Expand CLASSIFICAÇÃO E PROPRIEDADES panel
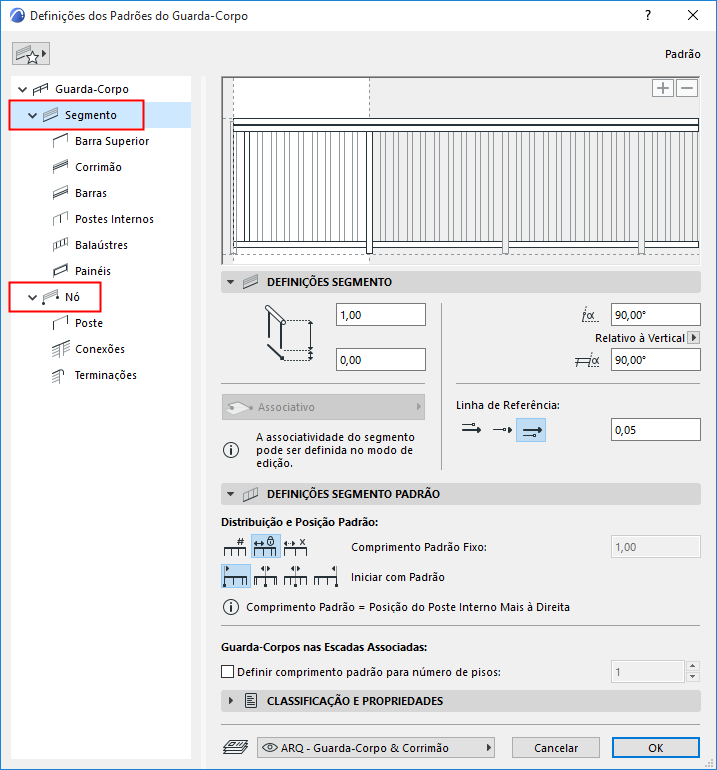This screenshot has height=770, width=717. [230, 701]
